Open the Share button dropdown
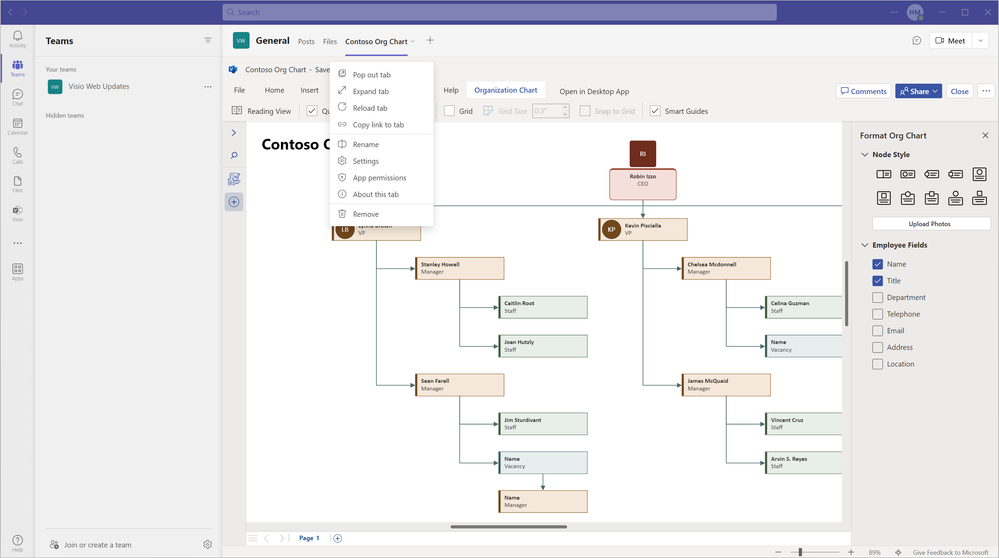999x558 pixels. tap(935, 91)
